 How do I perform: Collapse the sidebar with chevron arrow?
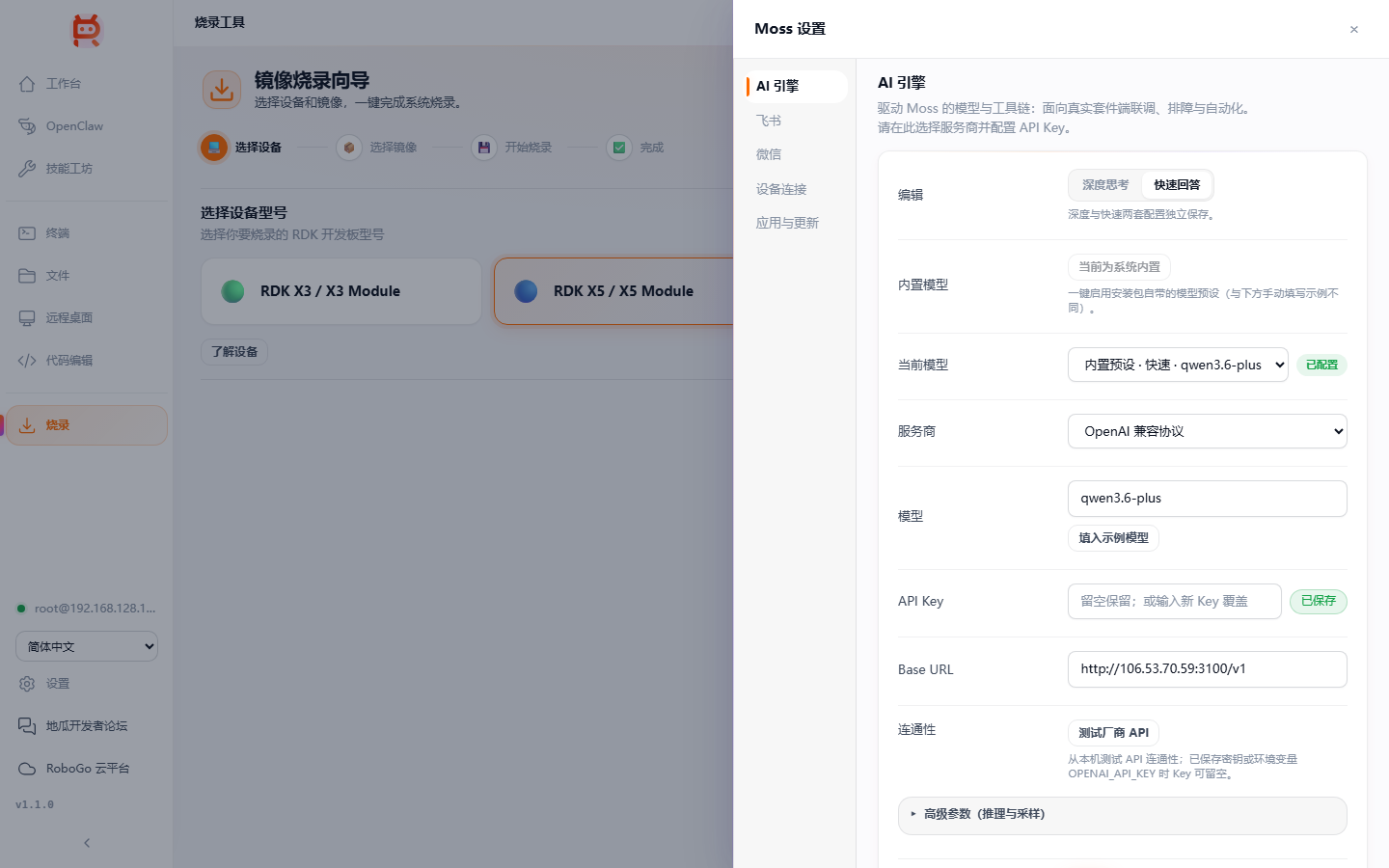[87, 843]
